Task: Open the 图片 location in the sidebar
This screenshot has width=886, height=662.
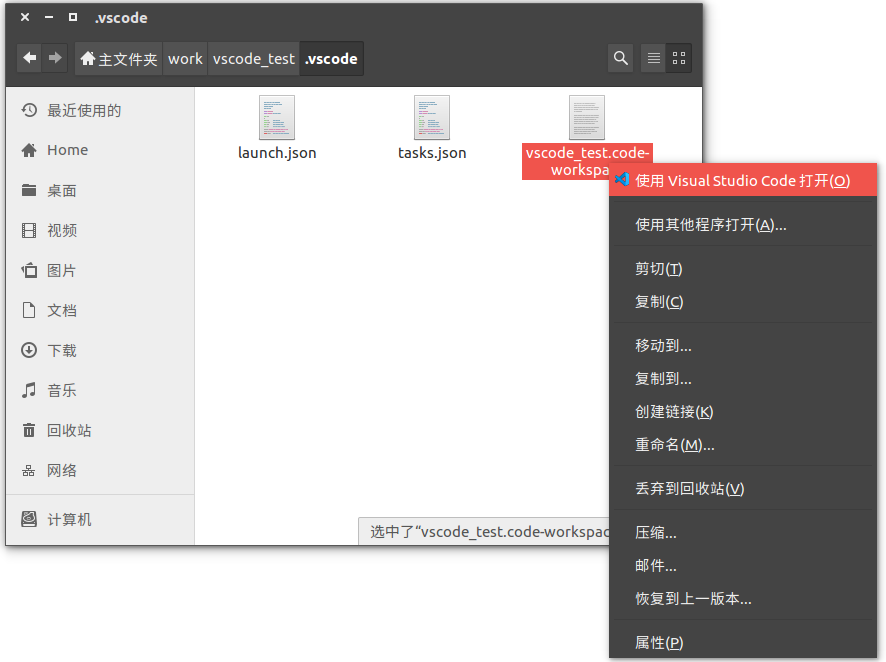Action: pos(100,270)
